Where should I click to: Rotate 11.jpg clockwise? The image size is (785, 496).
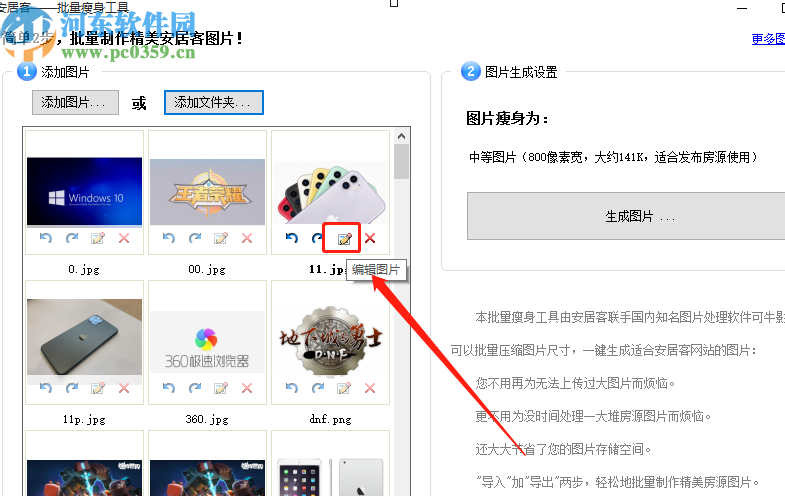tap(317, 238)
